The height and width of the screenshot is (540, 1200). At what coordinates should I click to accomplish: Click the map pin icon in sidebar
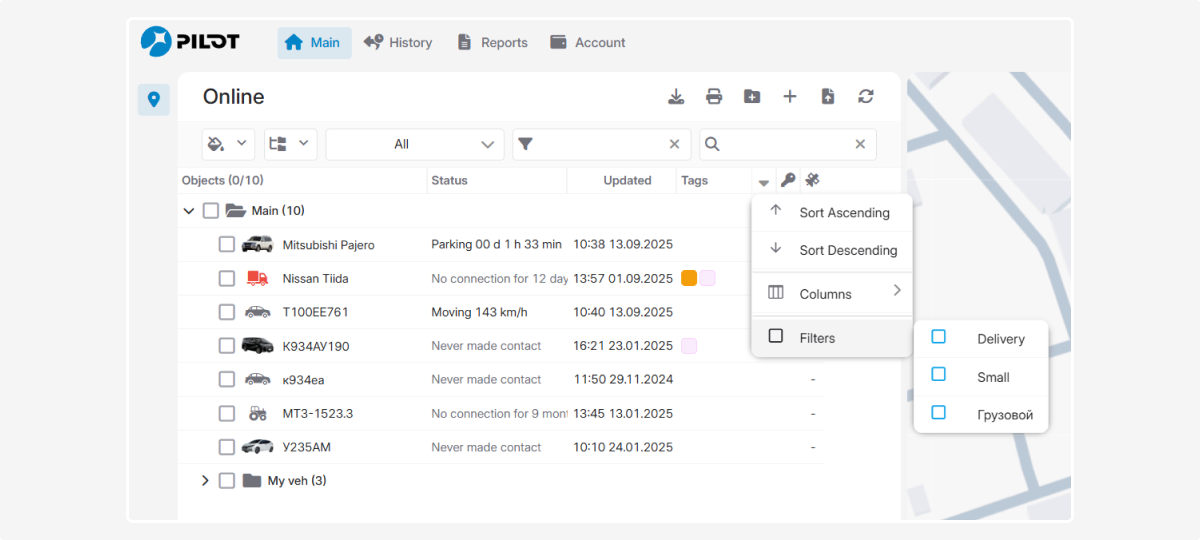pos(153,100)
